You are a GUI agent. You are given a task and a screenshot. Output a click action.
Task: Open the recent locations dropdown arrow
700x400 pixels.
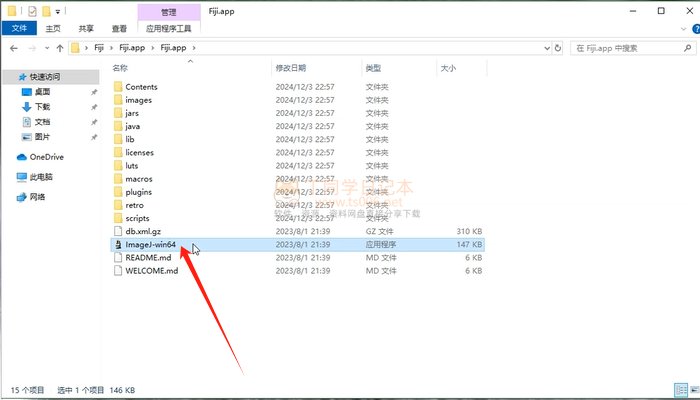46,48
